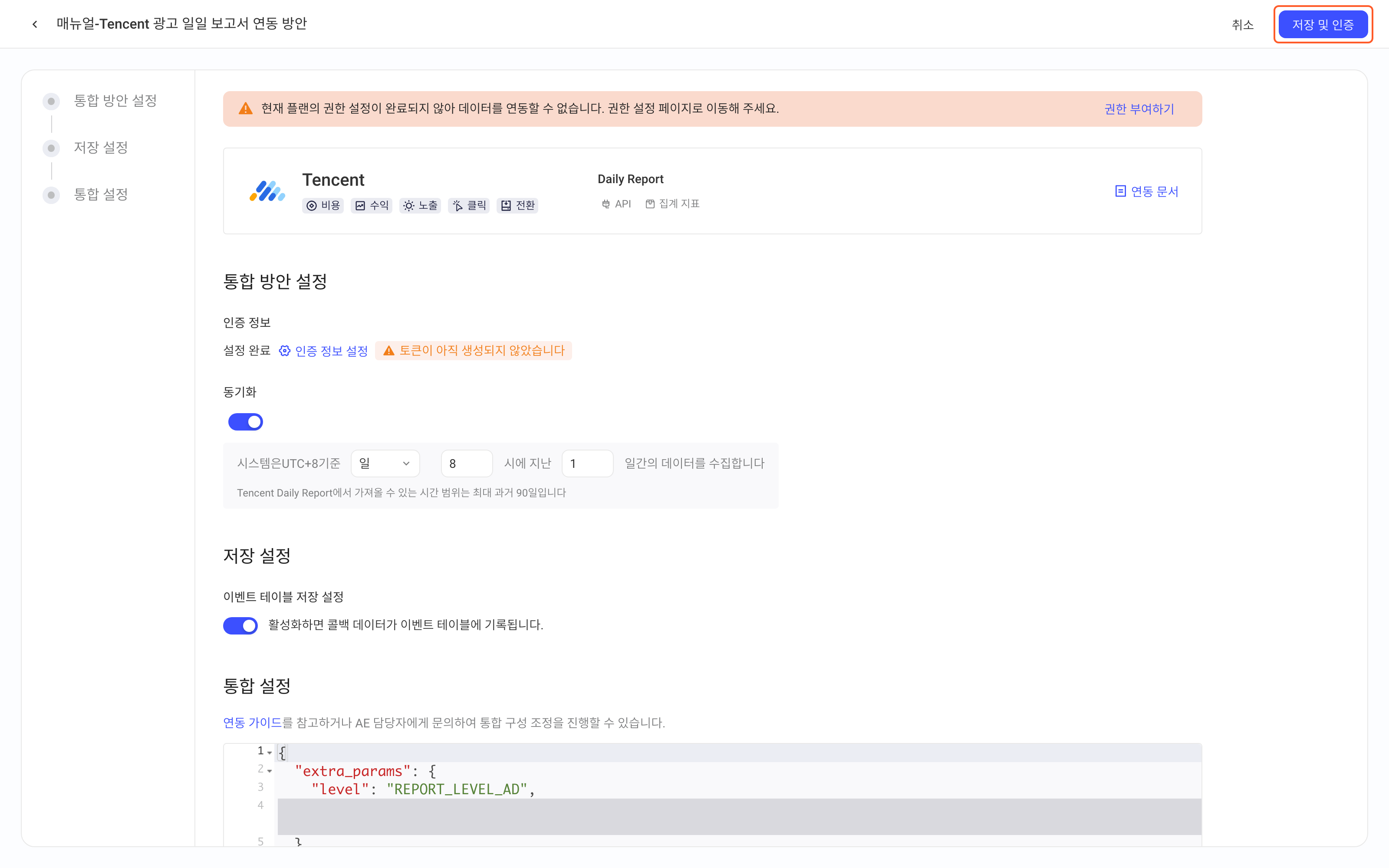Collapse JSON line 1 fold arrow
Image resolution: width=1389 pixels, height=868 pixels.
tap(270, 753)
